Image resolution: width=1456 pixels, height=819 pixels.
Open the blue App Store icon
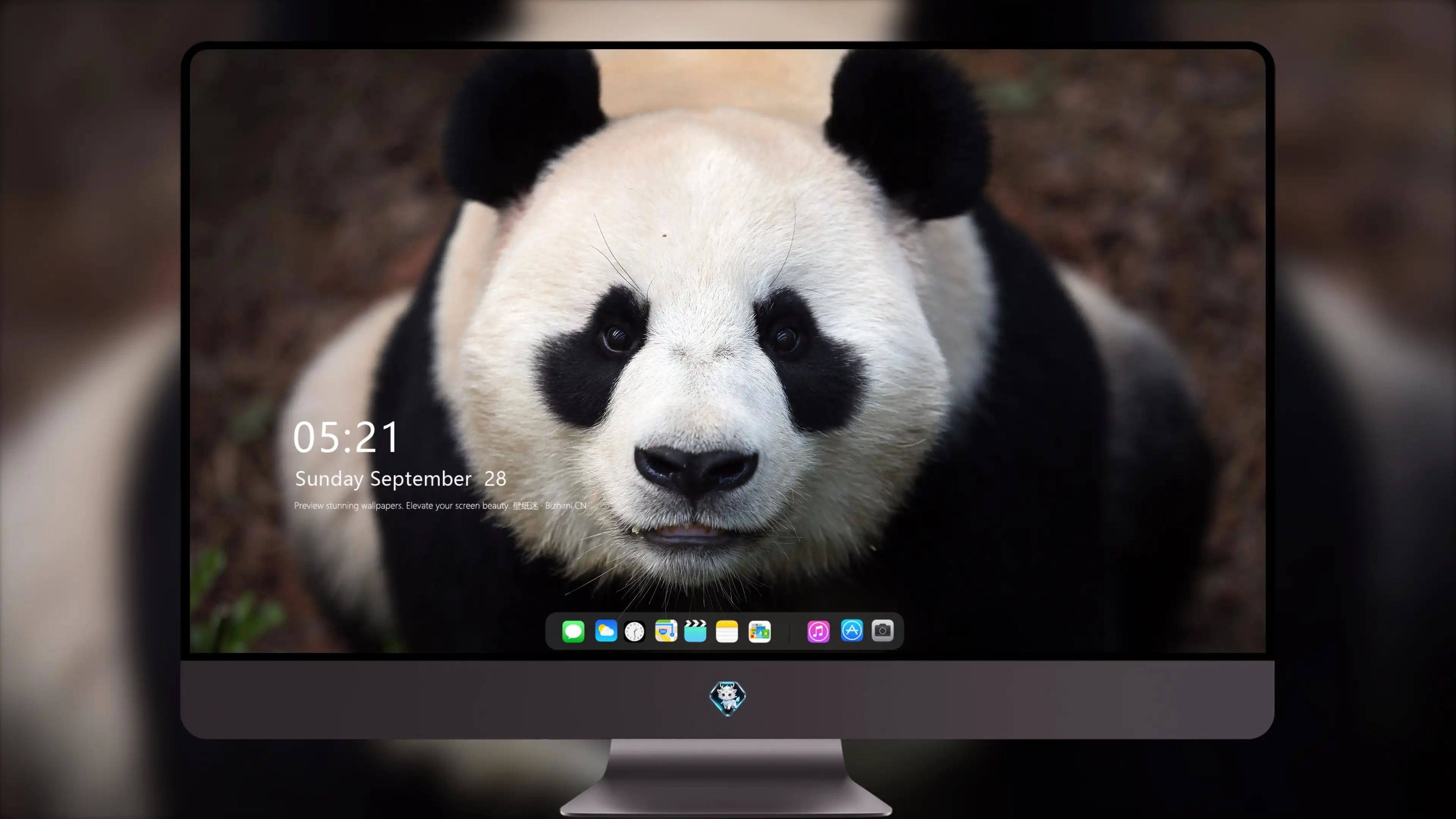[852, 630]
